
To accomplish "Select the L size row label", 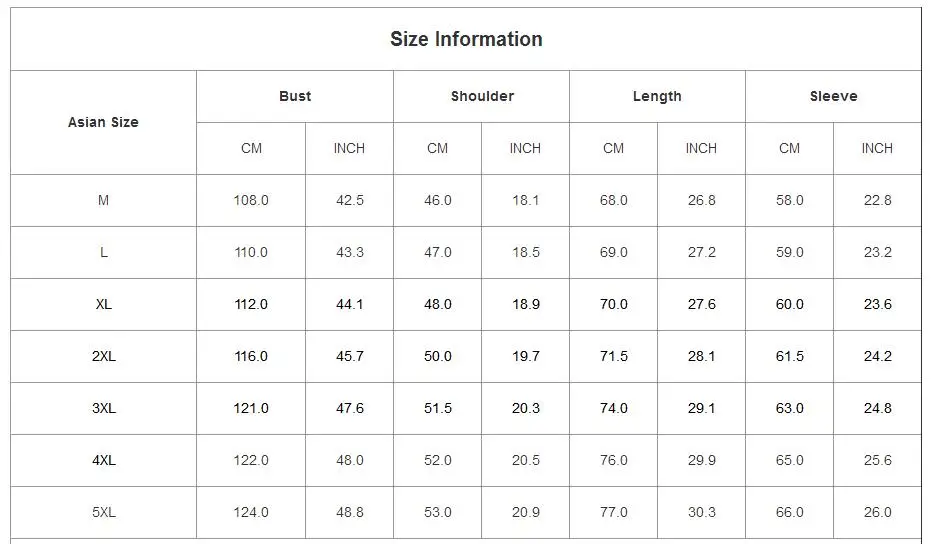I will pos(103,252).
